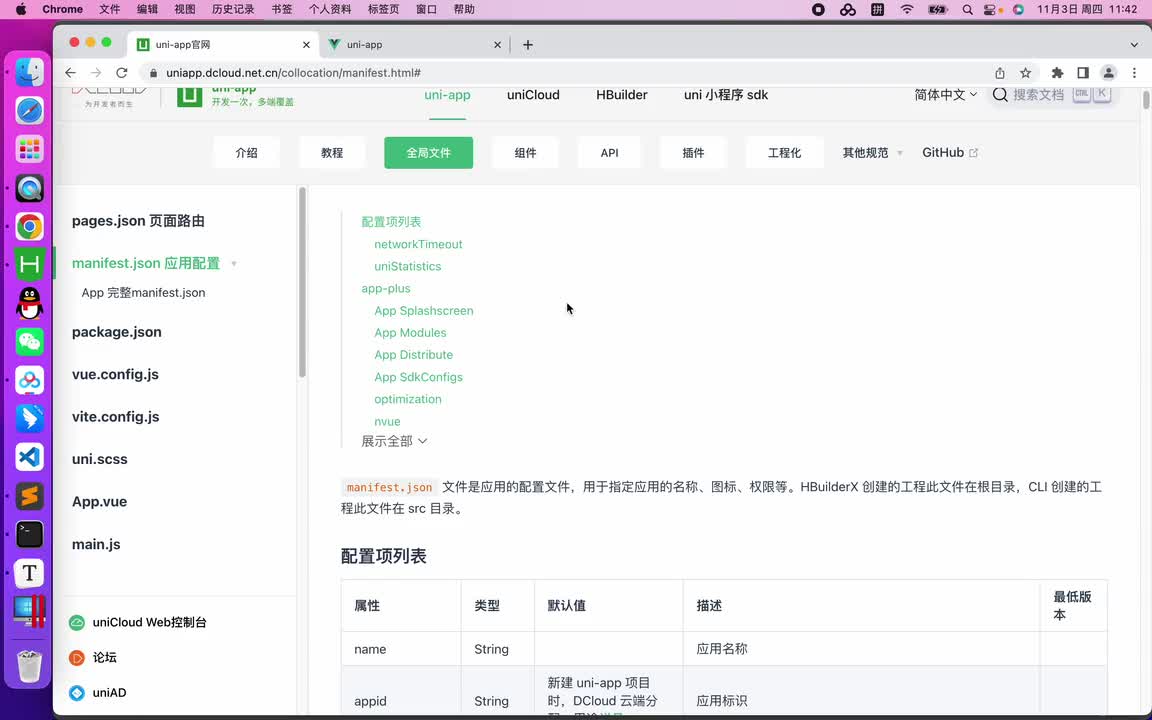Open the 全局文件 nav tab
This screenshot has width=1152, height=720.
(428, 153)
